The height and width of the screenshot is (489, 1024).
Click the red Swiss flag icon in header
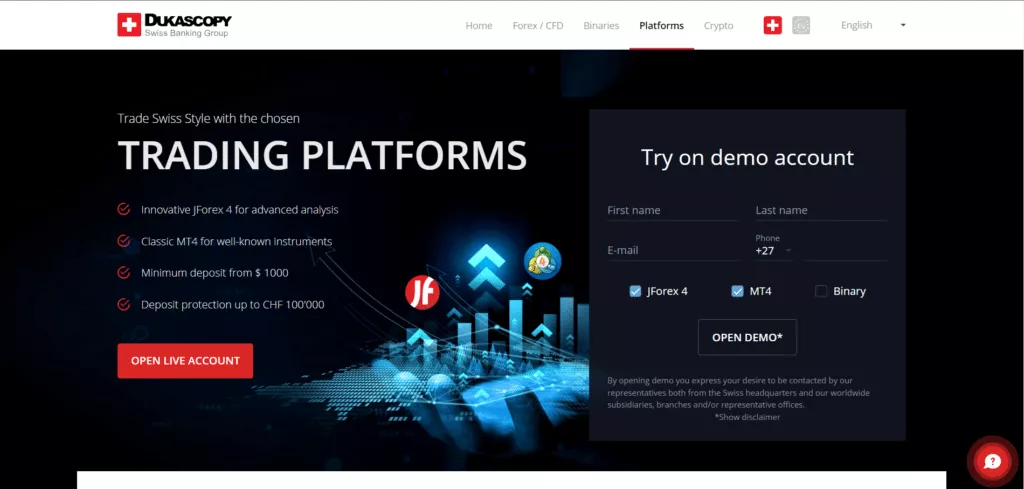click(773, 25)
